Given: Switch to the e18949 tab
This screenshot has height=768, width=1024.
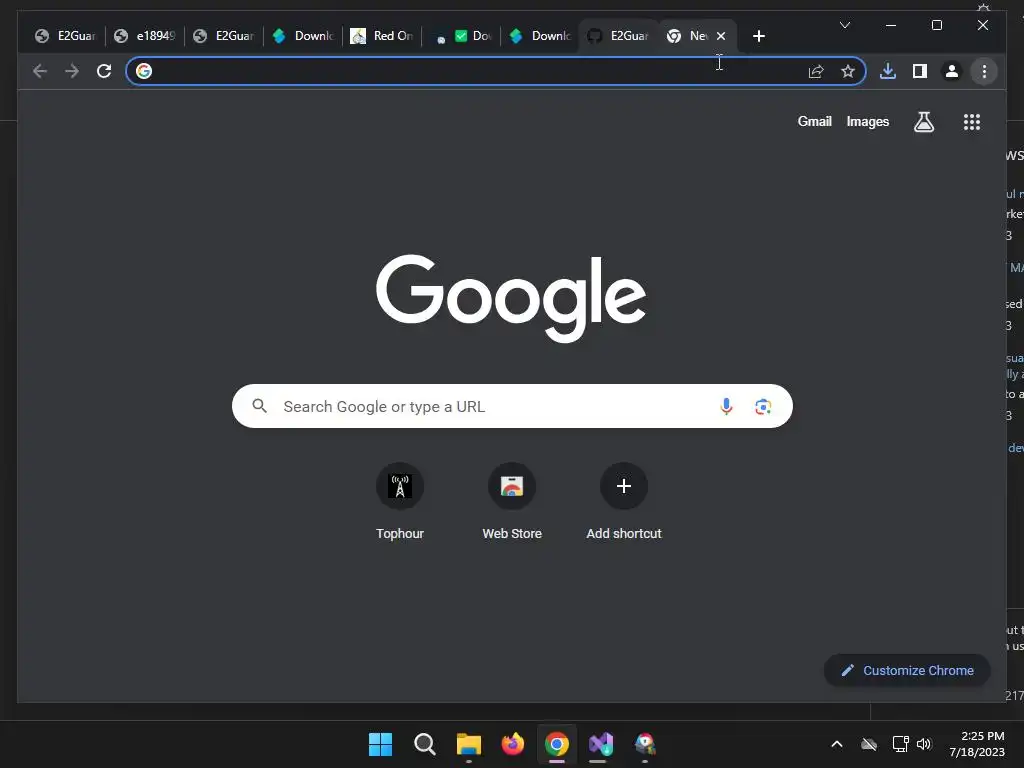Looking at the screenshot, I should [145, 36].
